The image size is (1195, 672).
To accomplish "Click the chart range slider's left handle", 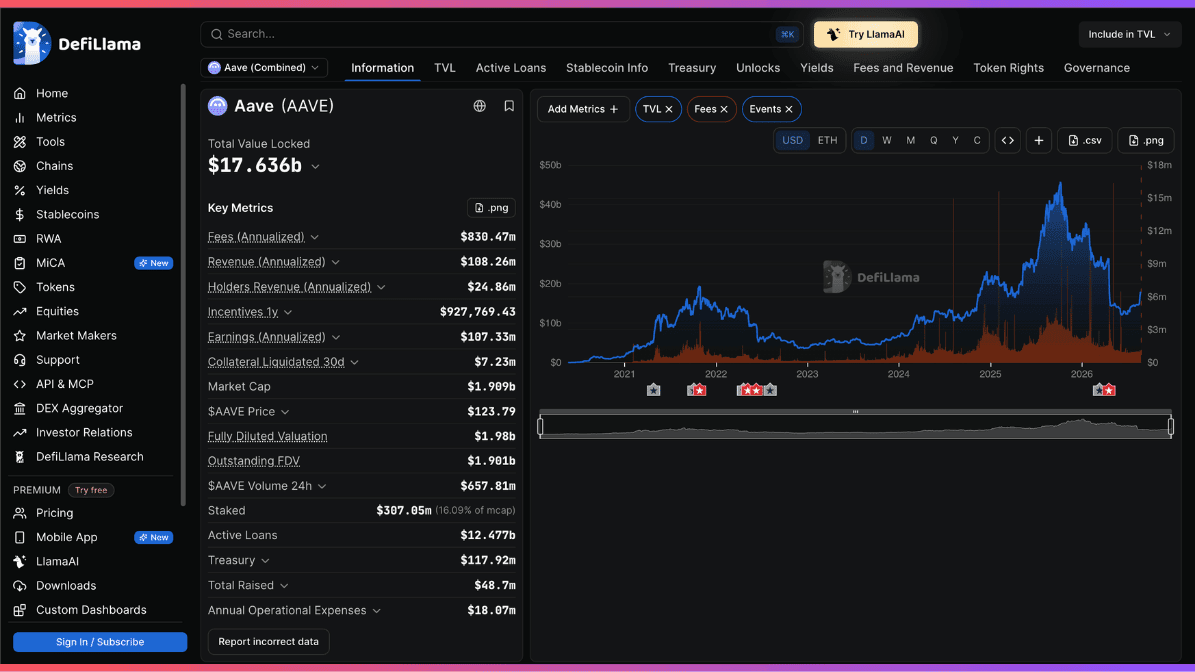I will (x=540, y=426).
